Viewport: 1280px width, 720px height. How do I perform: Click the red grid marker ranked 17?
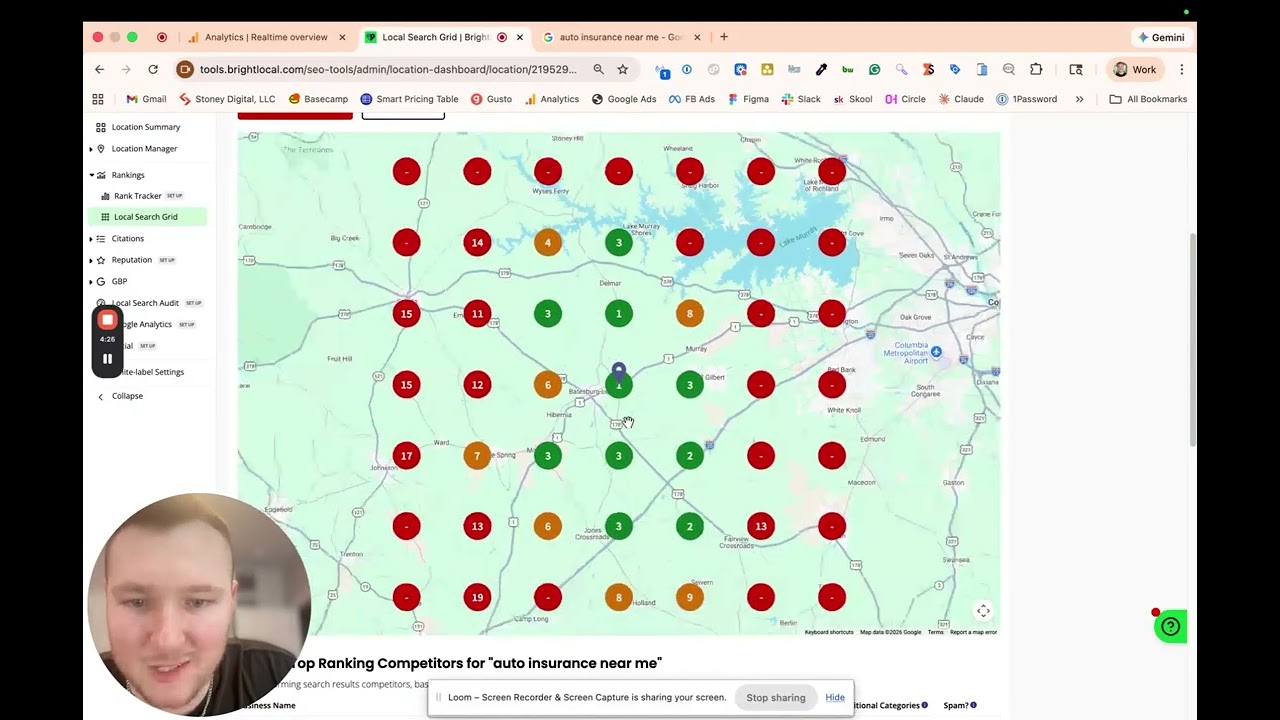tap(406, 455)
